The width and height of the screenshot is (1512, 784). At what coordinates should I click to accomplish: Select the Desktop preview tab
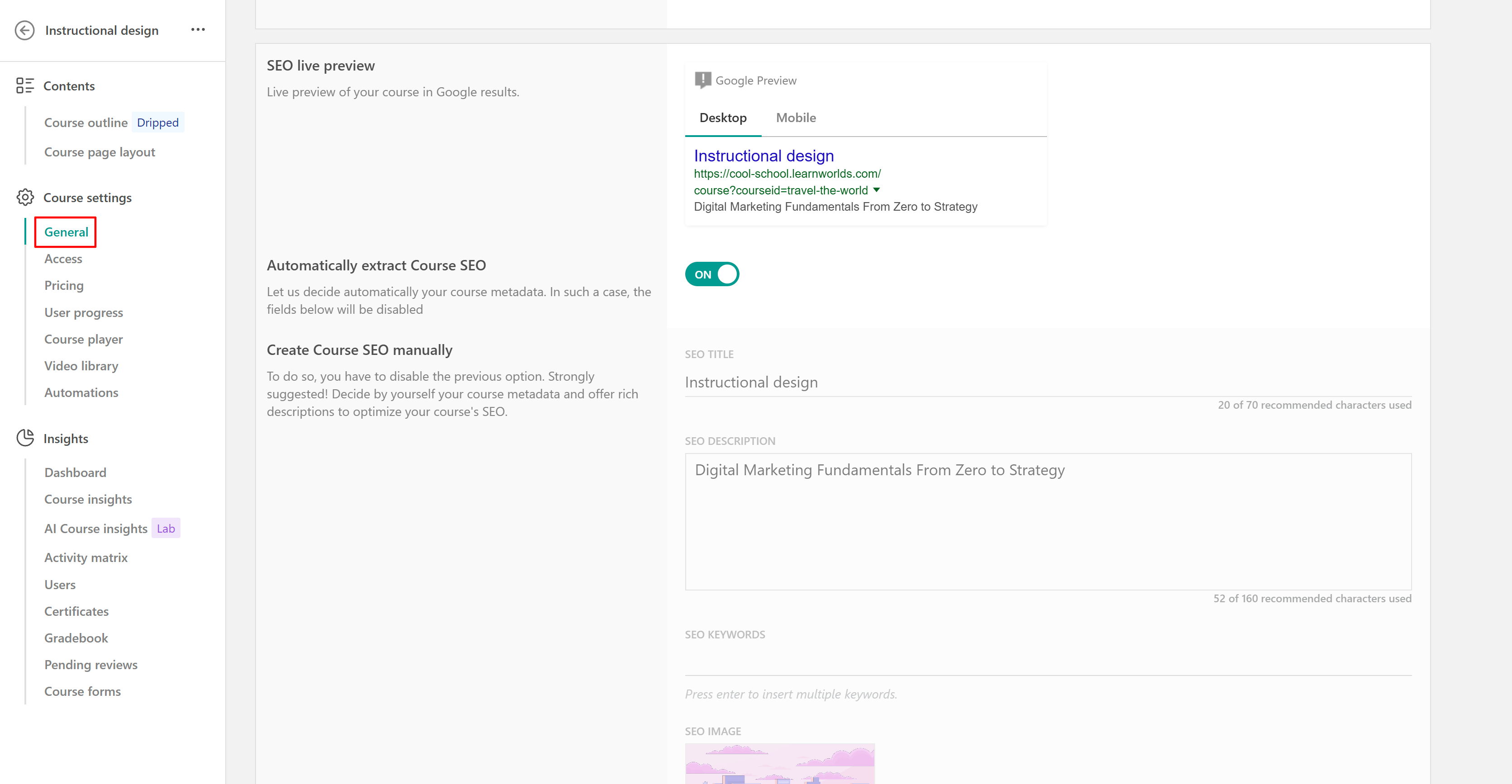(723, 118)
